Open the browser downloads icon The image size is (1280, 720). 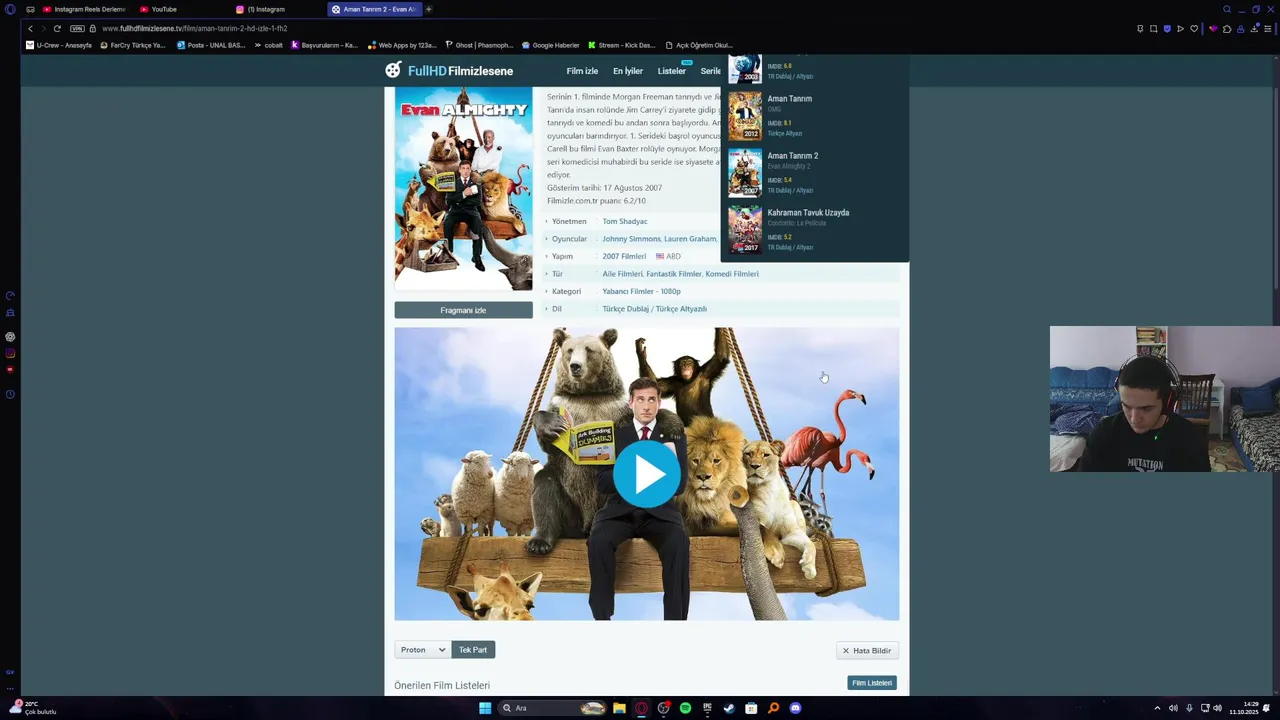pyautogui.click(x=1254, y=28)
